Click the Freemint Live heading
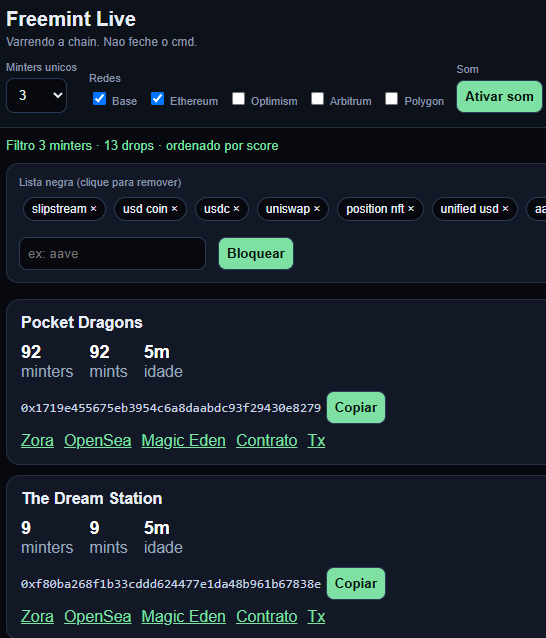Viewport: 546px width, 638px height. coord(71,19)
